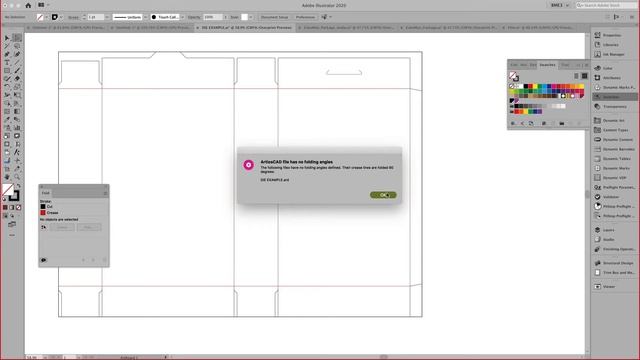Switch Swatches panel to thumbnail view

pos(584,76)
